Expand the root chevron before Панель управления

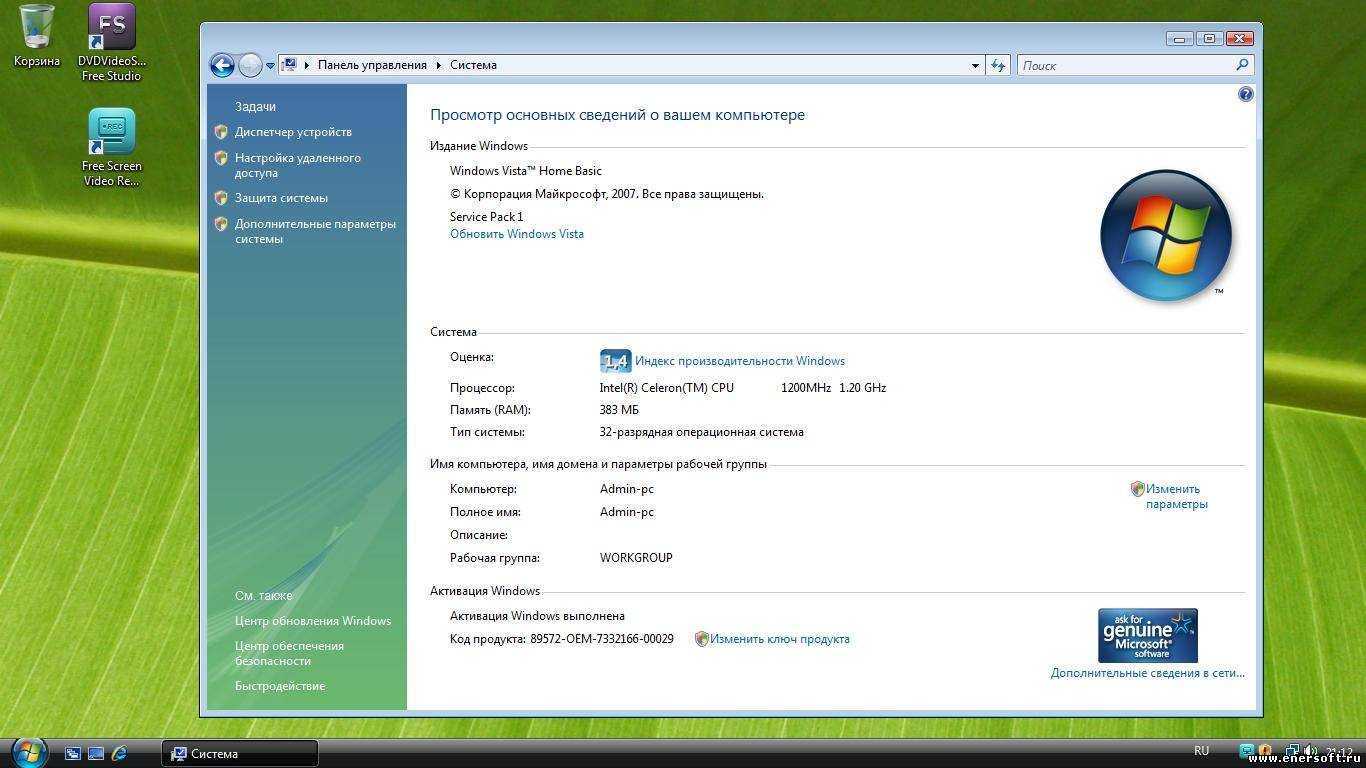coord(307,65)
